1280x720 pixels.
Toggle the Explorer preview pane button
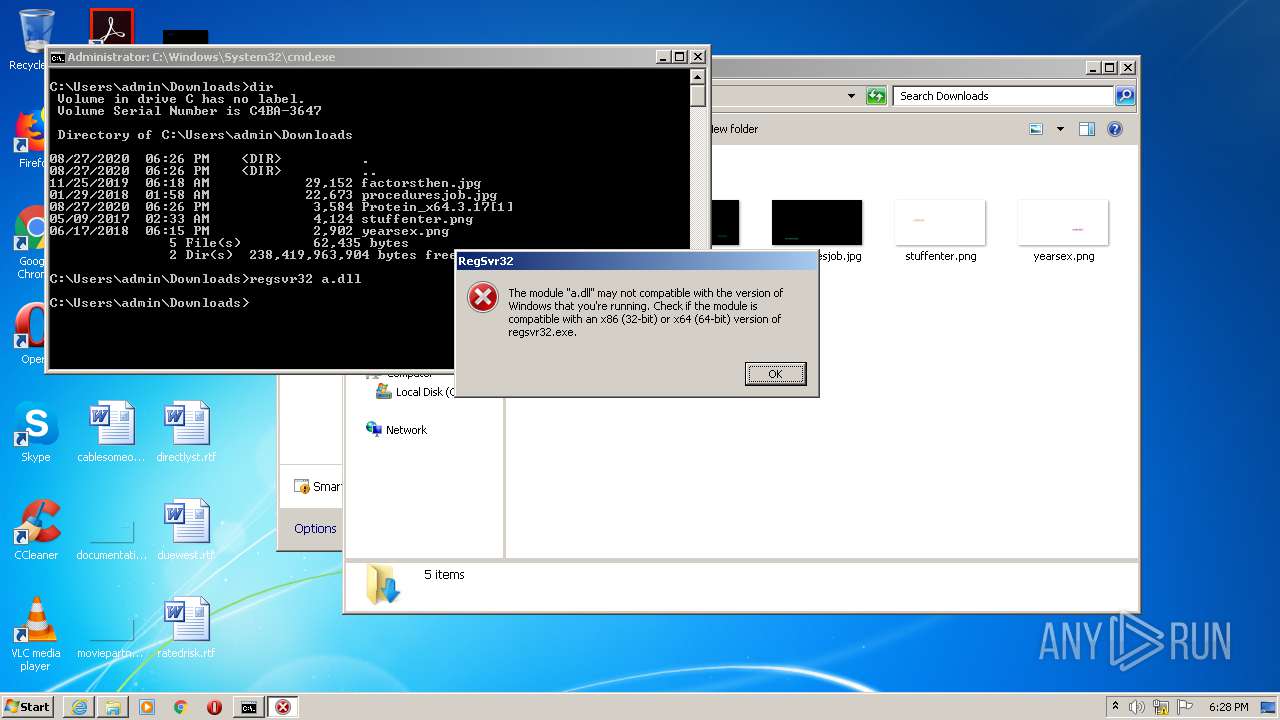1087,129
